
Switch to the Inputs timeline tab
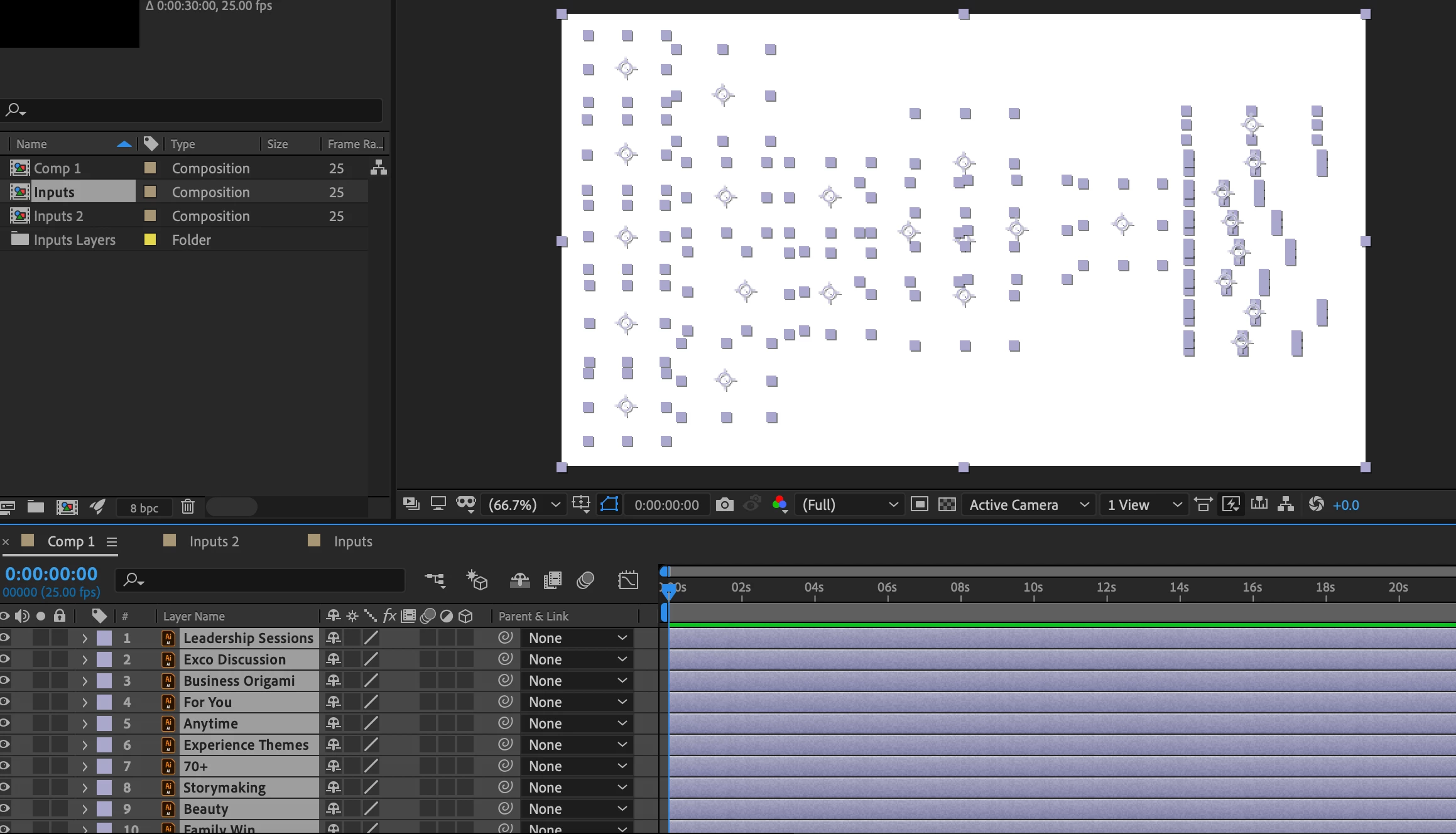click(x=352, y=541)
